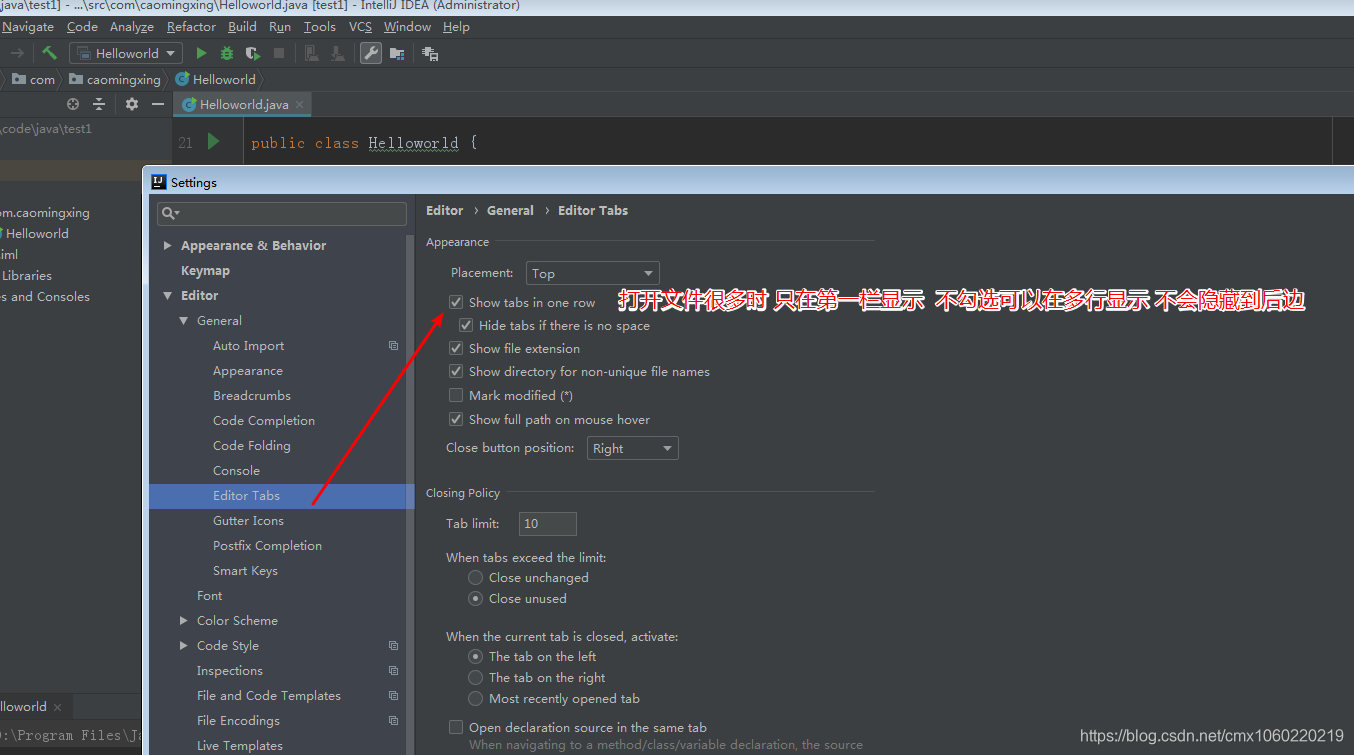Expand the Code Style node arrow

click(x=184, y=646)
